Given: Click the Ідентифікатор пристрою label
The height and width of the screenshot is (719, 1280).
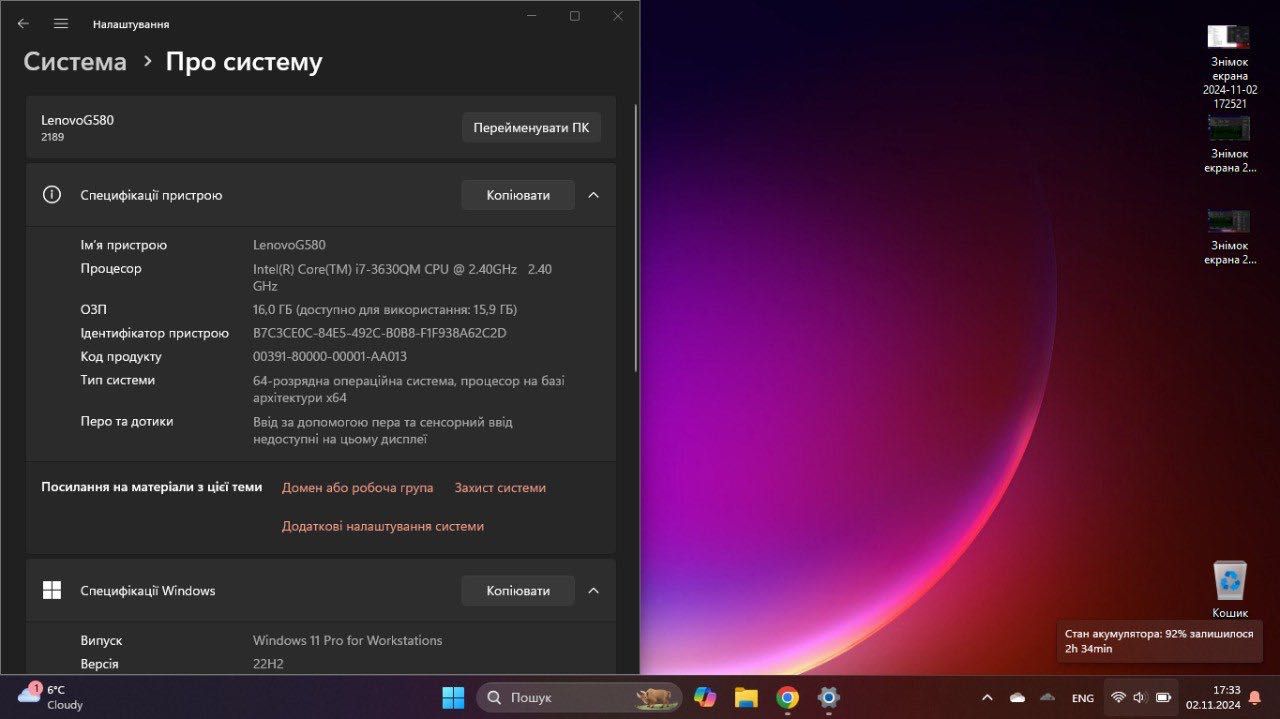Looking at the screenshot, I should tap(154, 333).
